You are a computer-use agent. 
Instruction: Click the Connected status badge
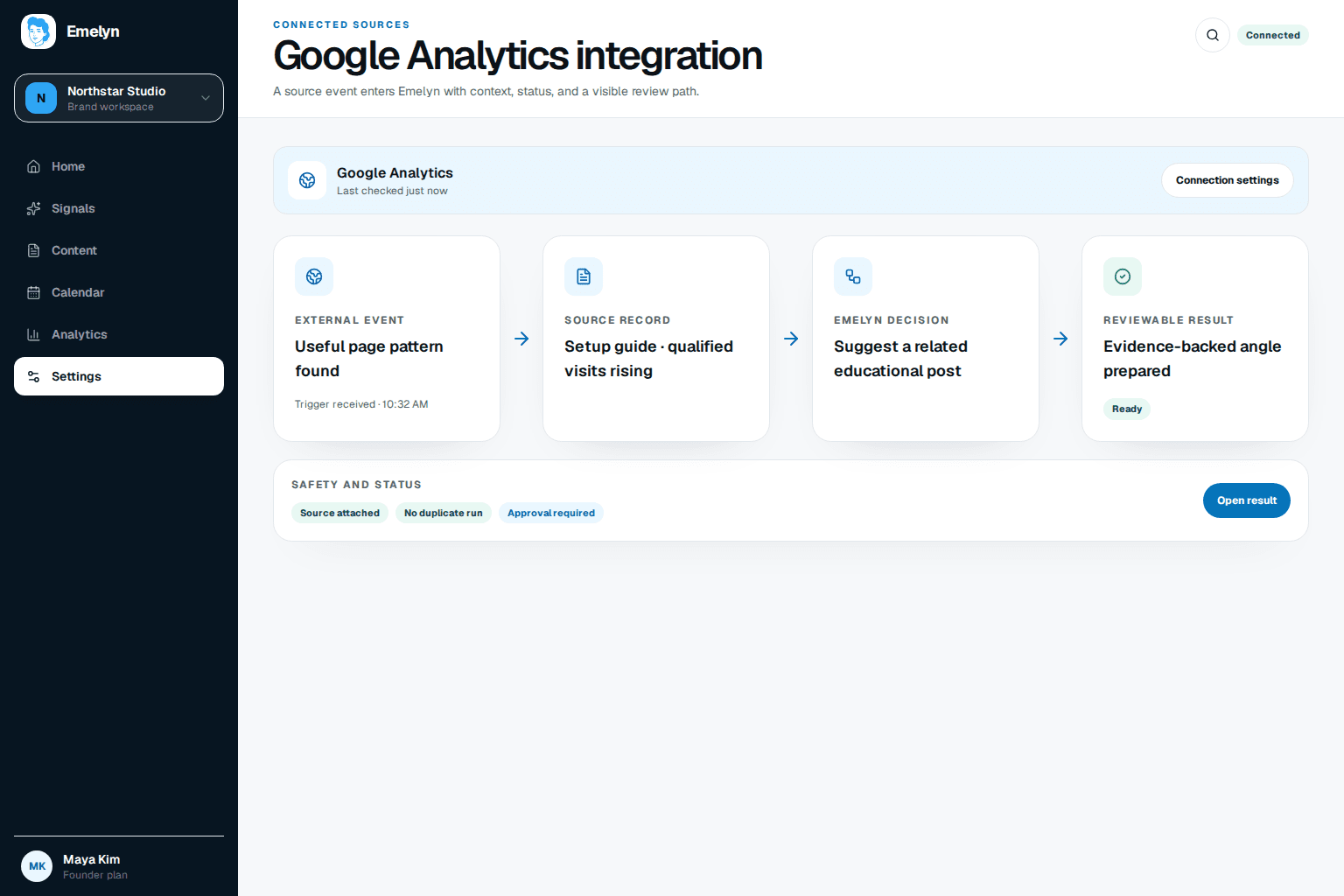pos(1273,35)
